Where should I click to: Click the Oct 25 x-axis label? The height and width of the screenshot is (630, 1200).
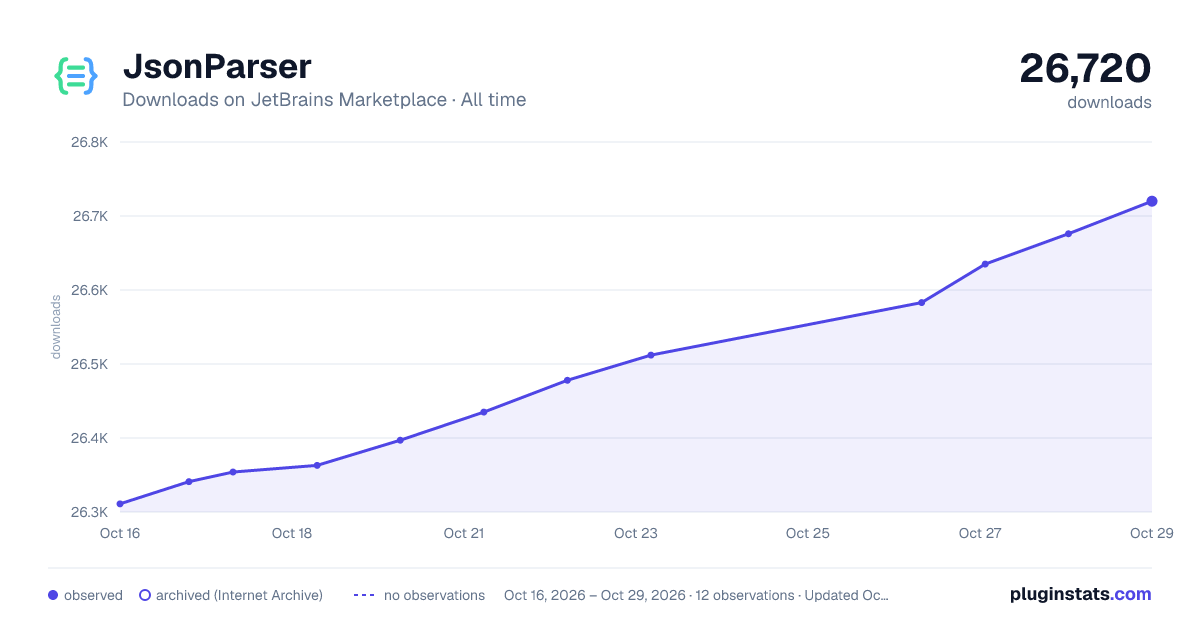[808, 533]
